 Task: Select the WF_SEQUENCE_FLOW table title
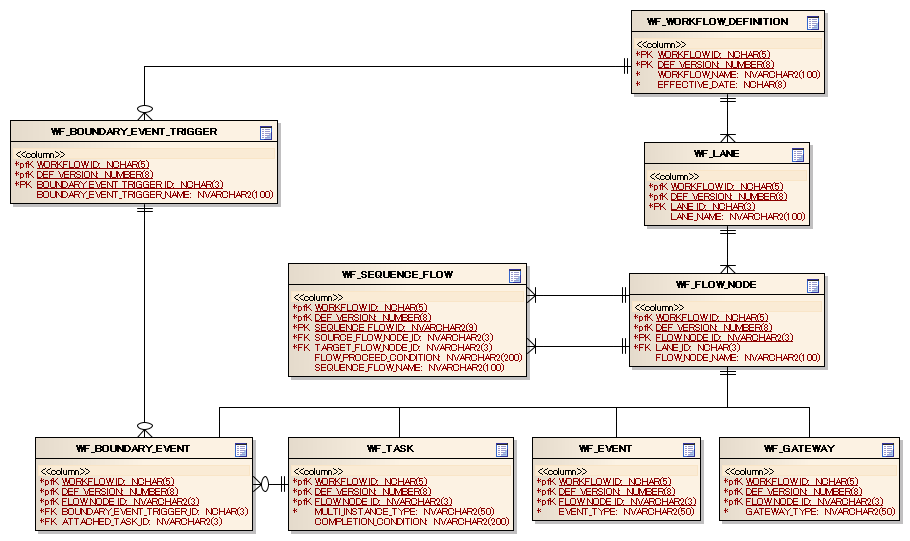click(398, 275)
